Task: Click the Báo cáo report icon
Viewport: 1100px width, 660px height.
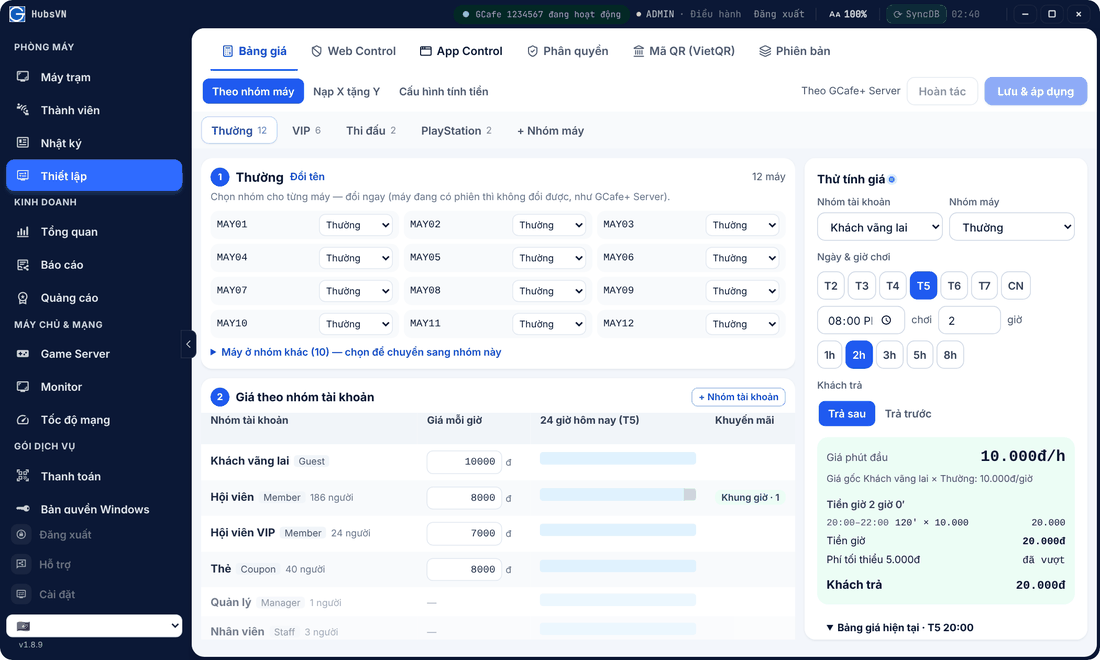Action: [x=23, y=264]
